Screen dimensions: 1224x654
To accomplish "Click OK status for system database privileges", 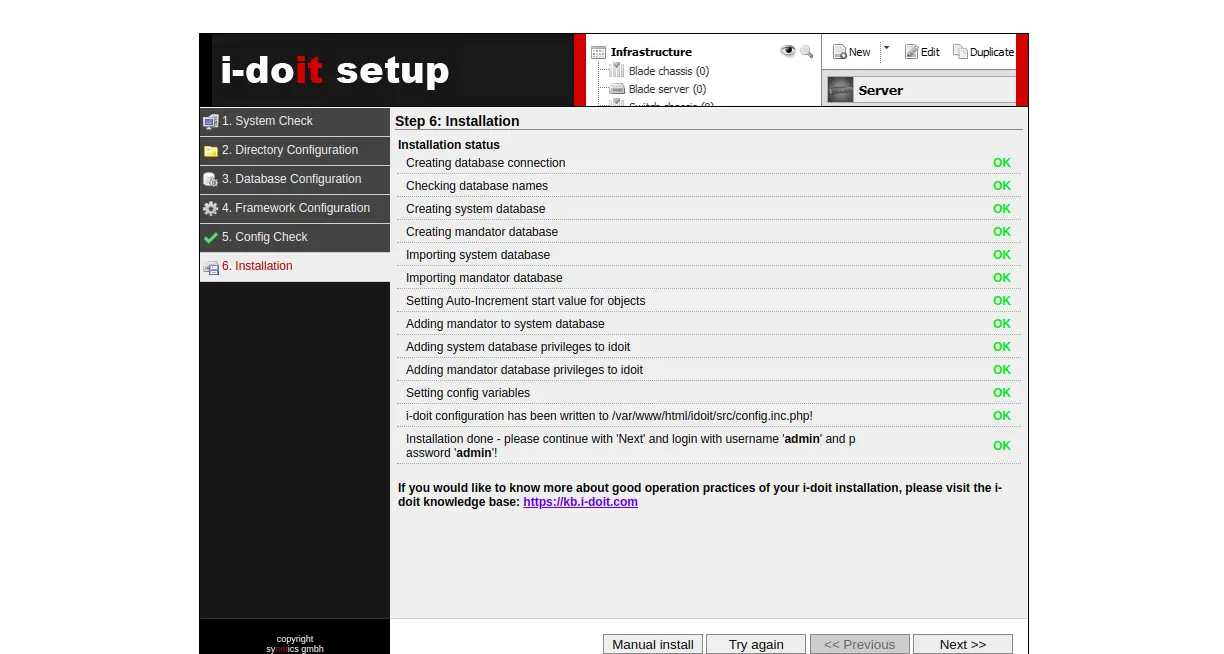I will 1002,347.
